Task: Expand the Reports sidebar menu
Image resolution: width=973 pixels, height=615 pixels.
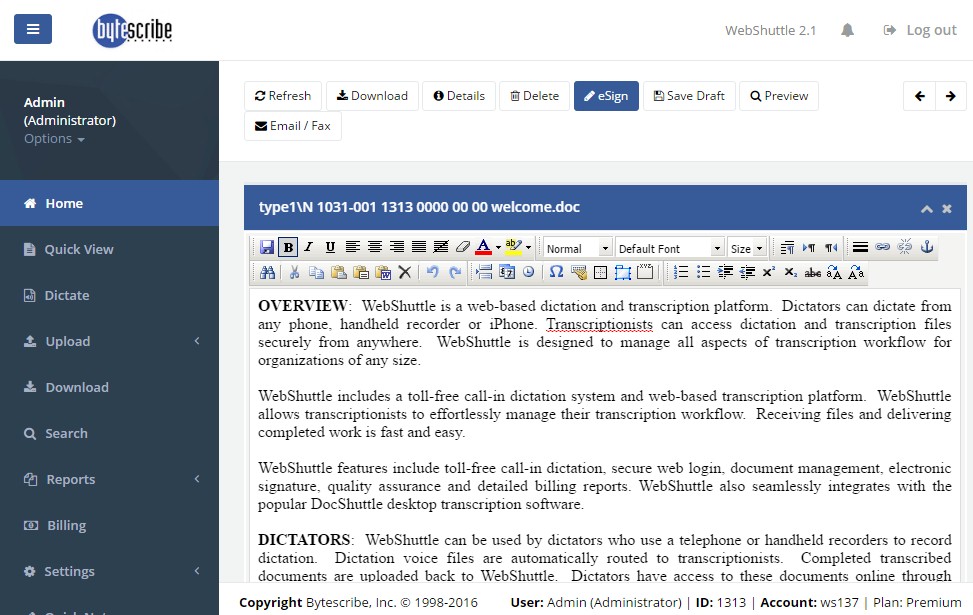Action: tap(109, 478)
